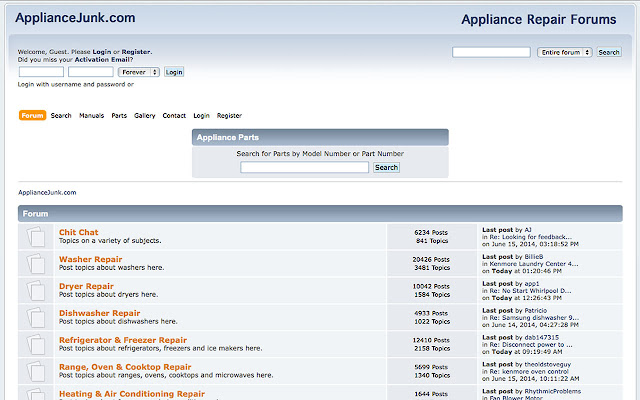
Task: Open the Register menu item
Action: pos(229,116)
